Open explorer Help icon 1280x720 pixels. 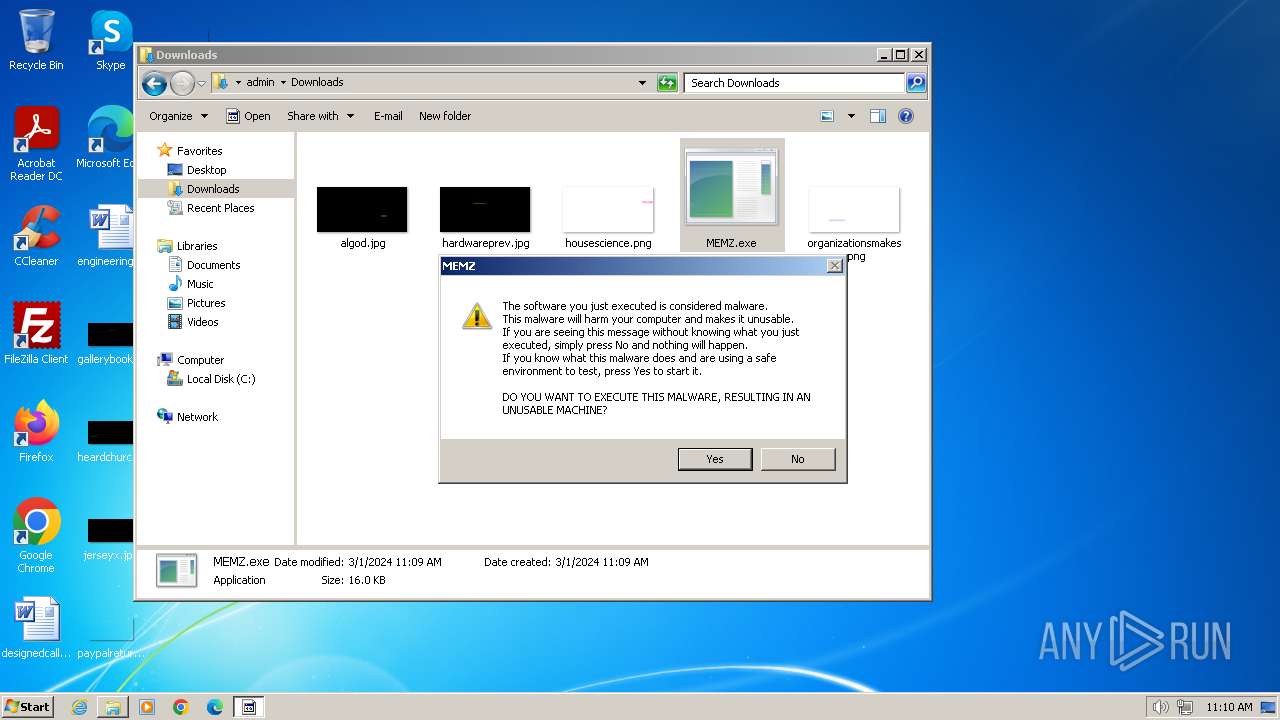906,116
